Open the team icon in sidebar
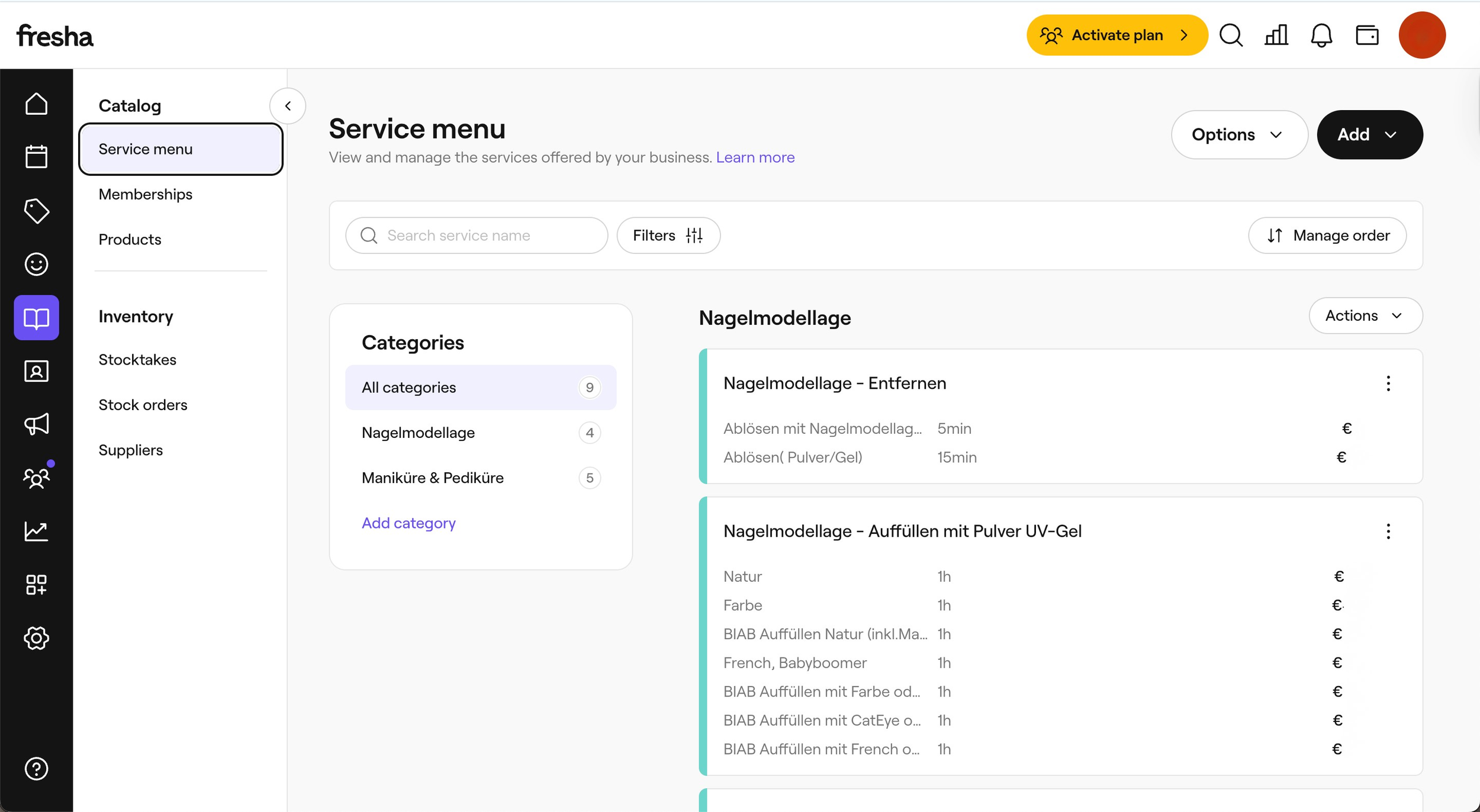The width and height of the screenshot is (1480, 812). (x=36, y=478)
